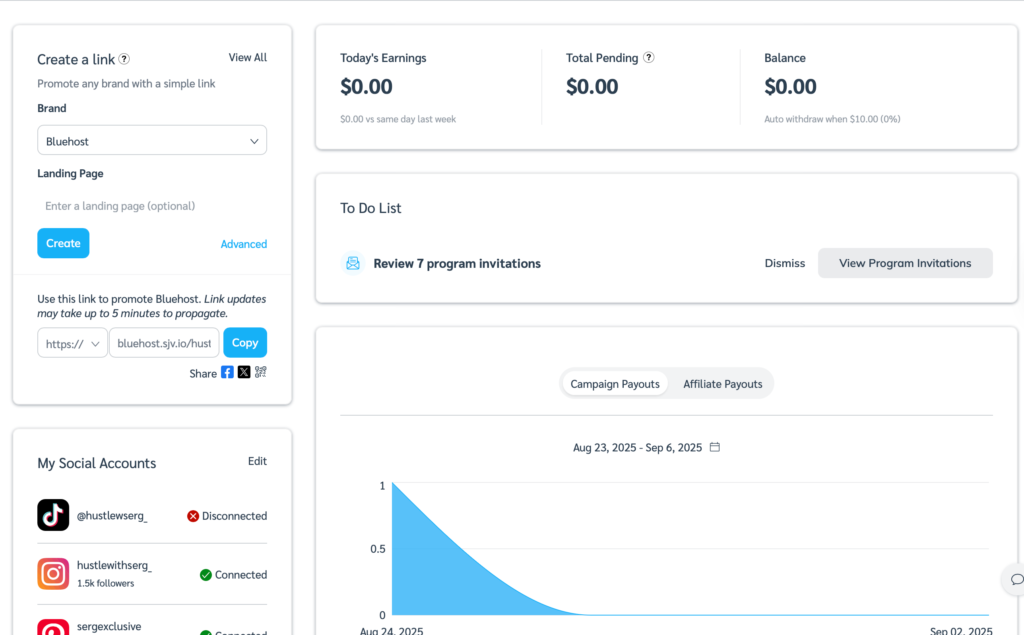Click the landing page input field
The width and height of the screenshot is (1024, 635).
151,205
